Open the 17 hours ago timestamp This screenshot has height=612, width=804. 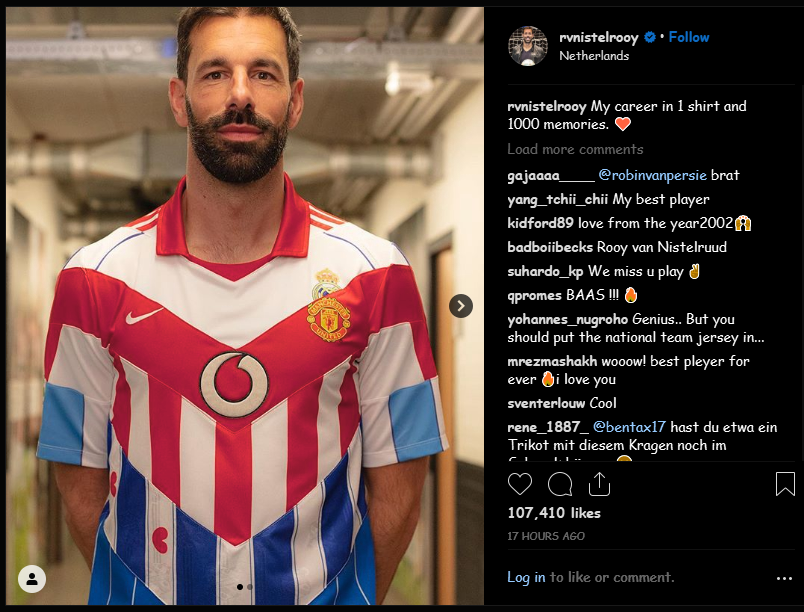546,536
